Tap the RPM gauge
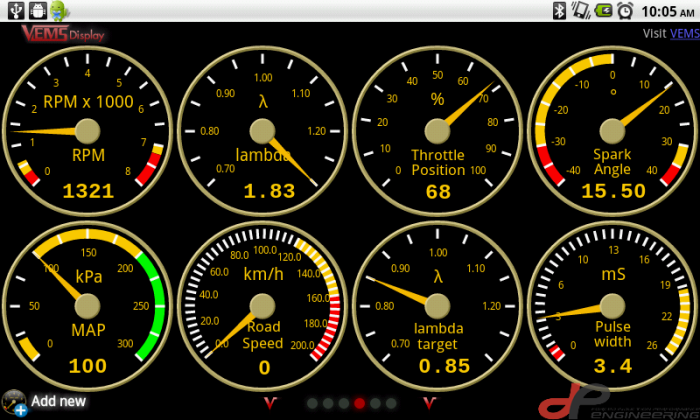The image size is (700, 420). click(88, 130)
